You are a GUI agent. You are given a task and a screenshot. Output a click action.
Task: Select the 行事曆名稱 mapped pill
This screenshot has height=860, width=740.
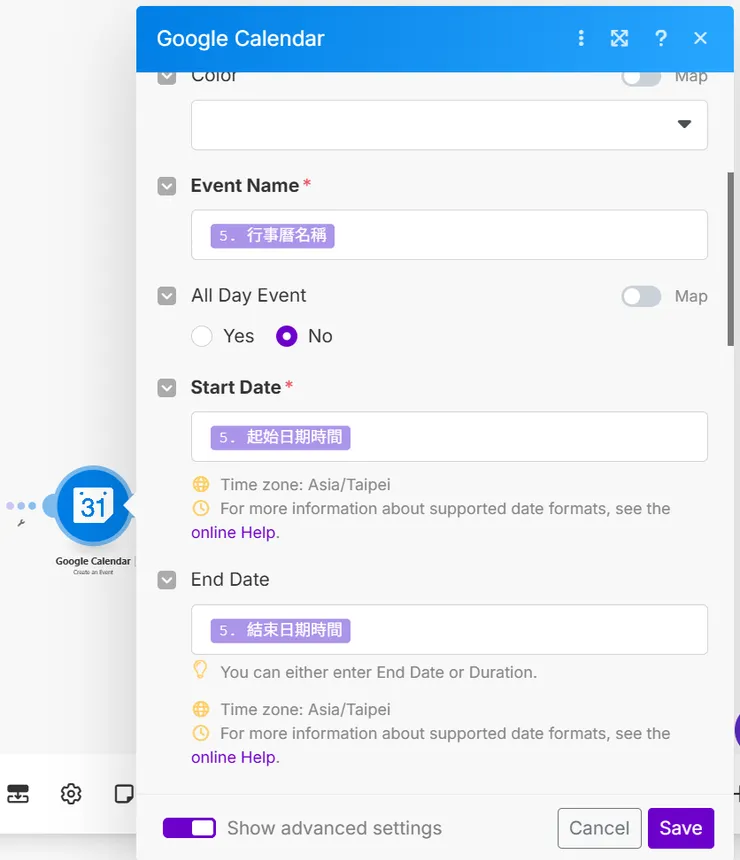point(273,236)
